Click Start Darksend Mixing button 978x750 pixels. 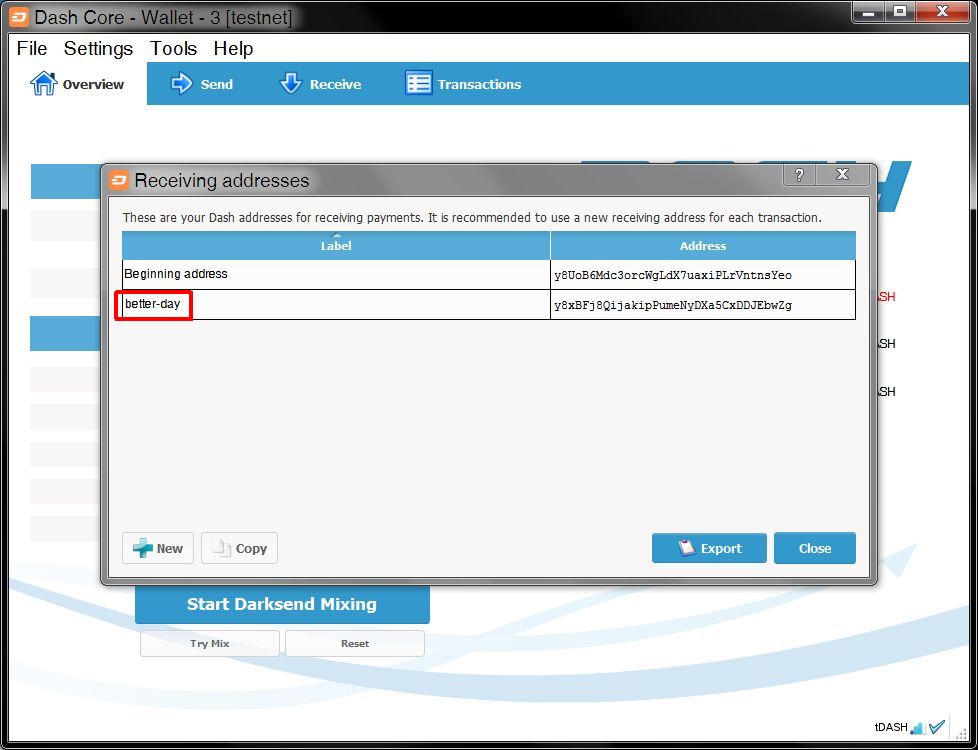pyautogui.click(x=282, y=604)
